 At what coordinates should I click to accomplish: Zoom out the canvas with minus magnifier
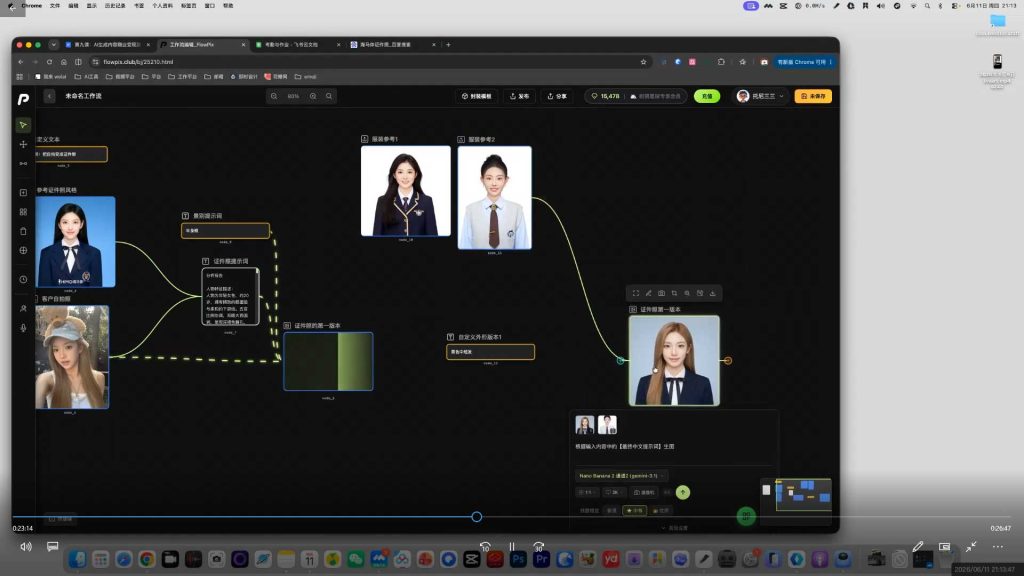click(x=274, y=96)
